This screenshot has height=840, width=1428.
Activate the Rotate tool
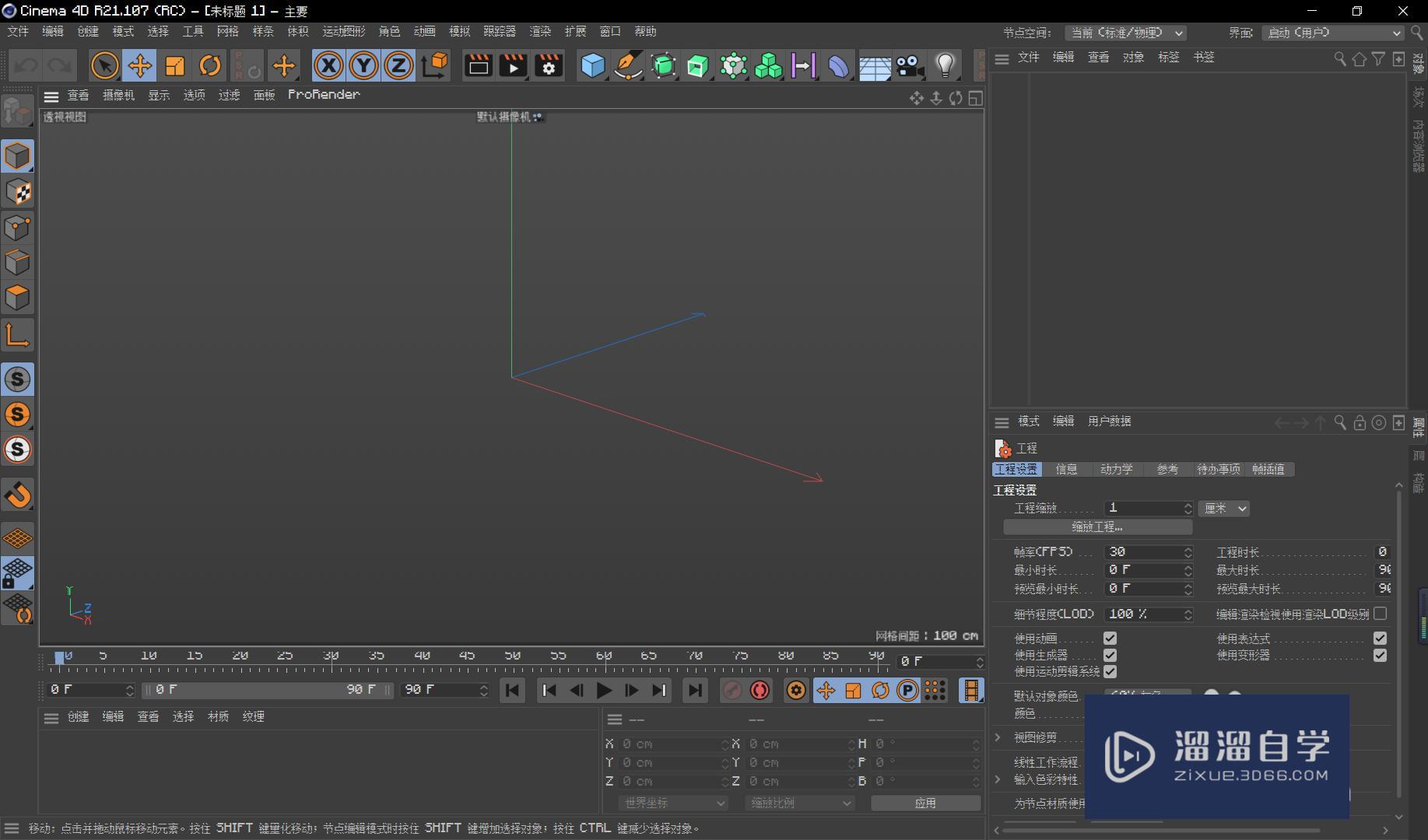coord(210,66)
